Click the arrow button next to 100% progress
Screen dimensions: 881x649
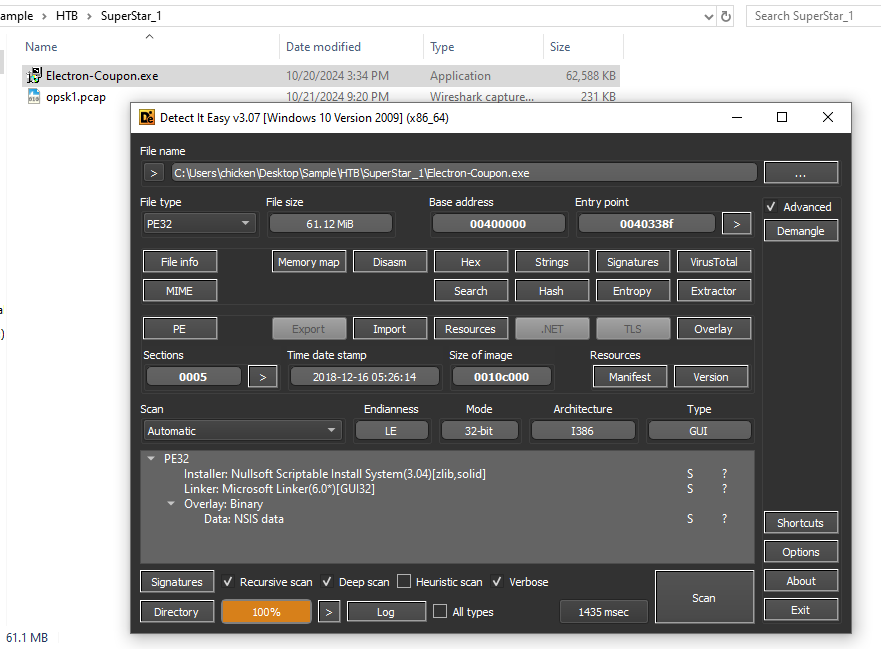click(x=329, y=612)
